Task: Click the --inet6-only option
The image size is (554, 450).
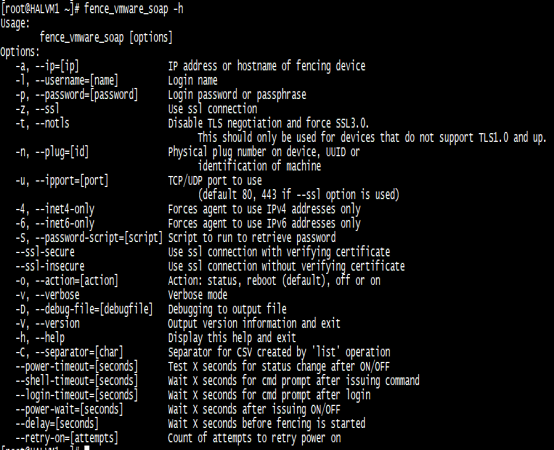Action: tap(65, 224)
